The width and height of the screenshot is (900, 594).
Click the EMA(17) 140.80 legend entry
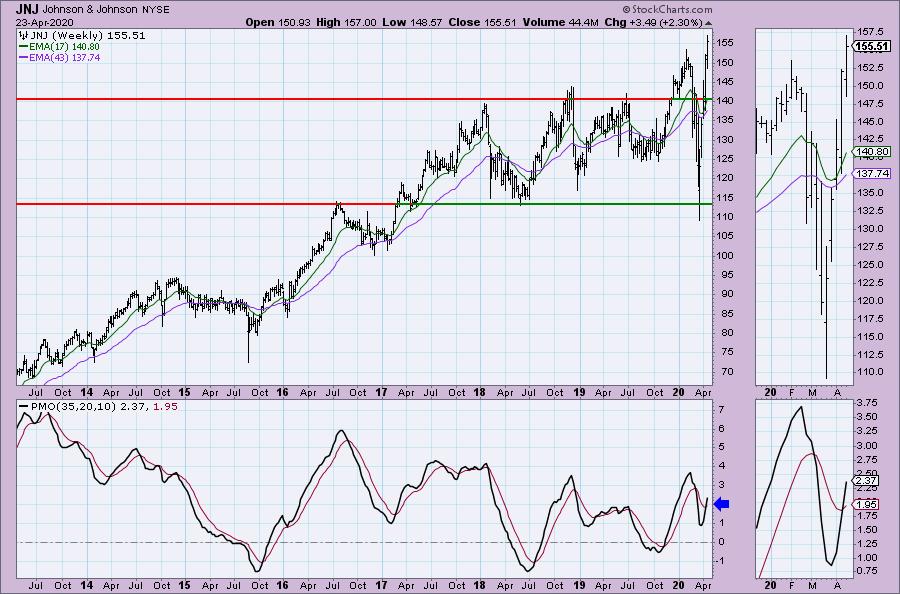59,47
